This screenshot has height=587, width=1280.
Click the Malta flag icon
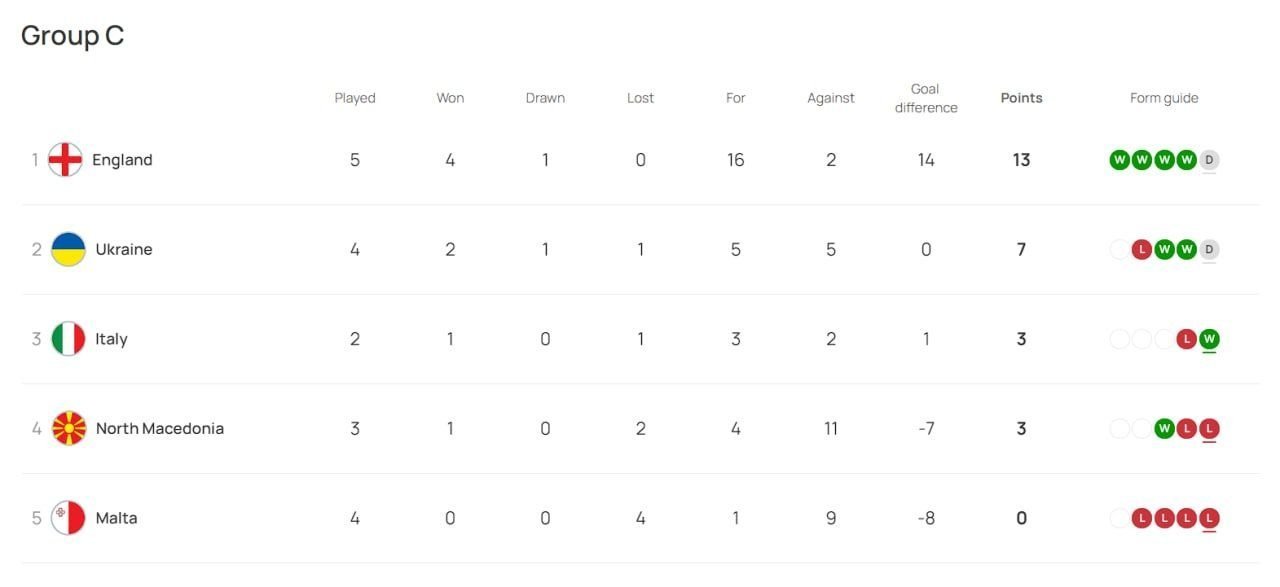pyautogui.click(x=68, y=518)
